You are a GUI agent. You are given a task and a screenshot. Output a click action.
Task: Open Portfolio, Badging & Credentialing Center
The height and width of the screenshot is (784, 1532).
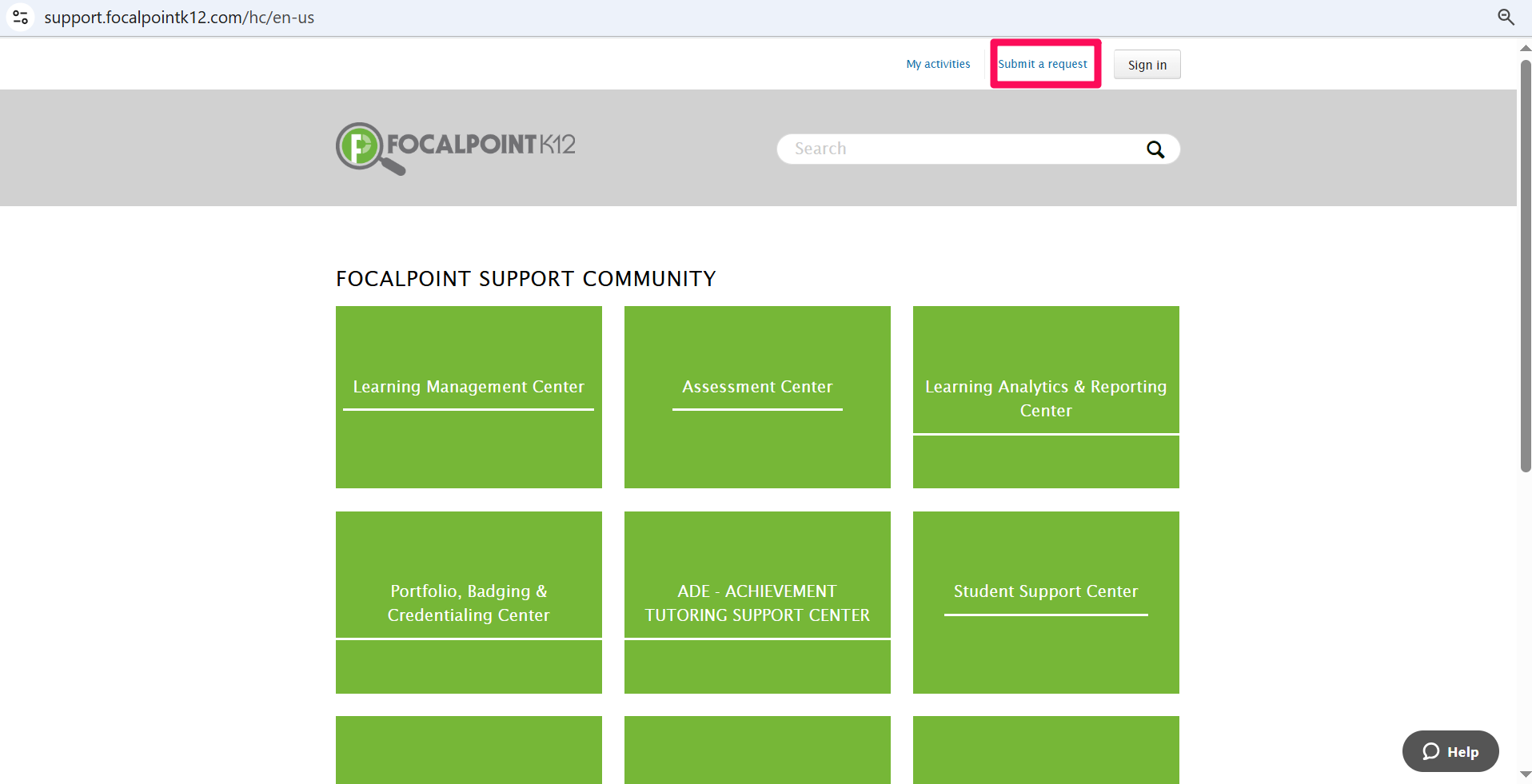[469, 603]
